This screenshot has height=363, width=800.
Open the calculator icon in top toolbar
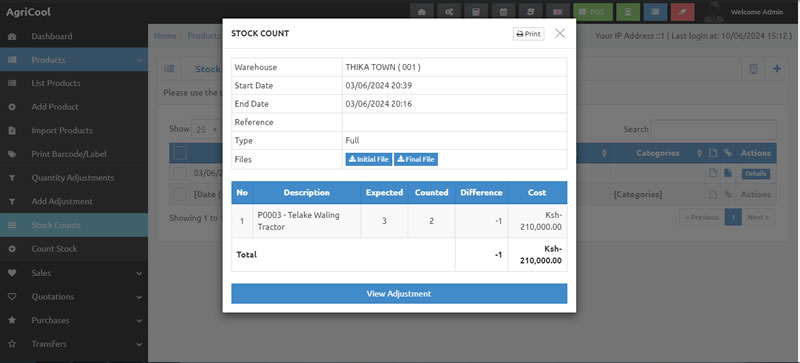(476, 12)
